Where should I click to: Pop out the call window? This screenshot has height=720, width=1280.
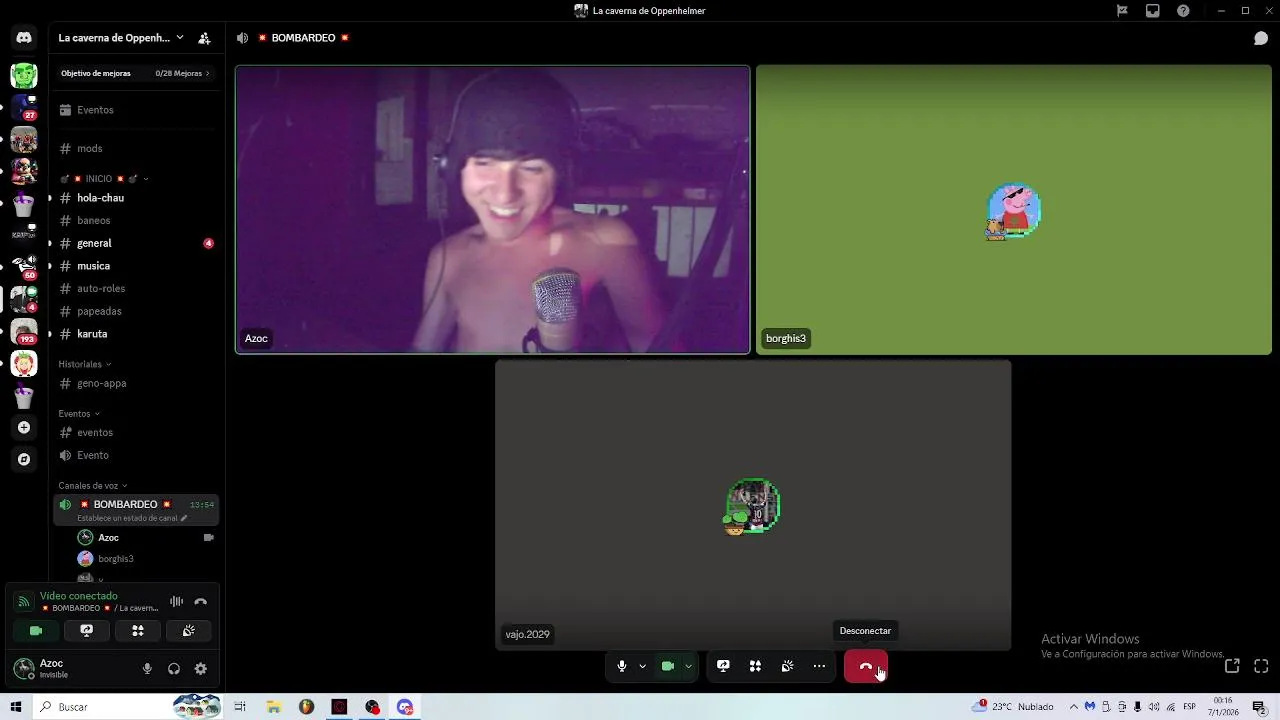[x=1232, y=666]
